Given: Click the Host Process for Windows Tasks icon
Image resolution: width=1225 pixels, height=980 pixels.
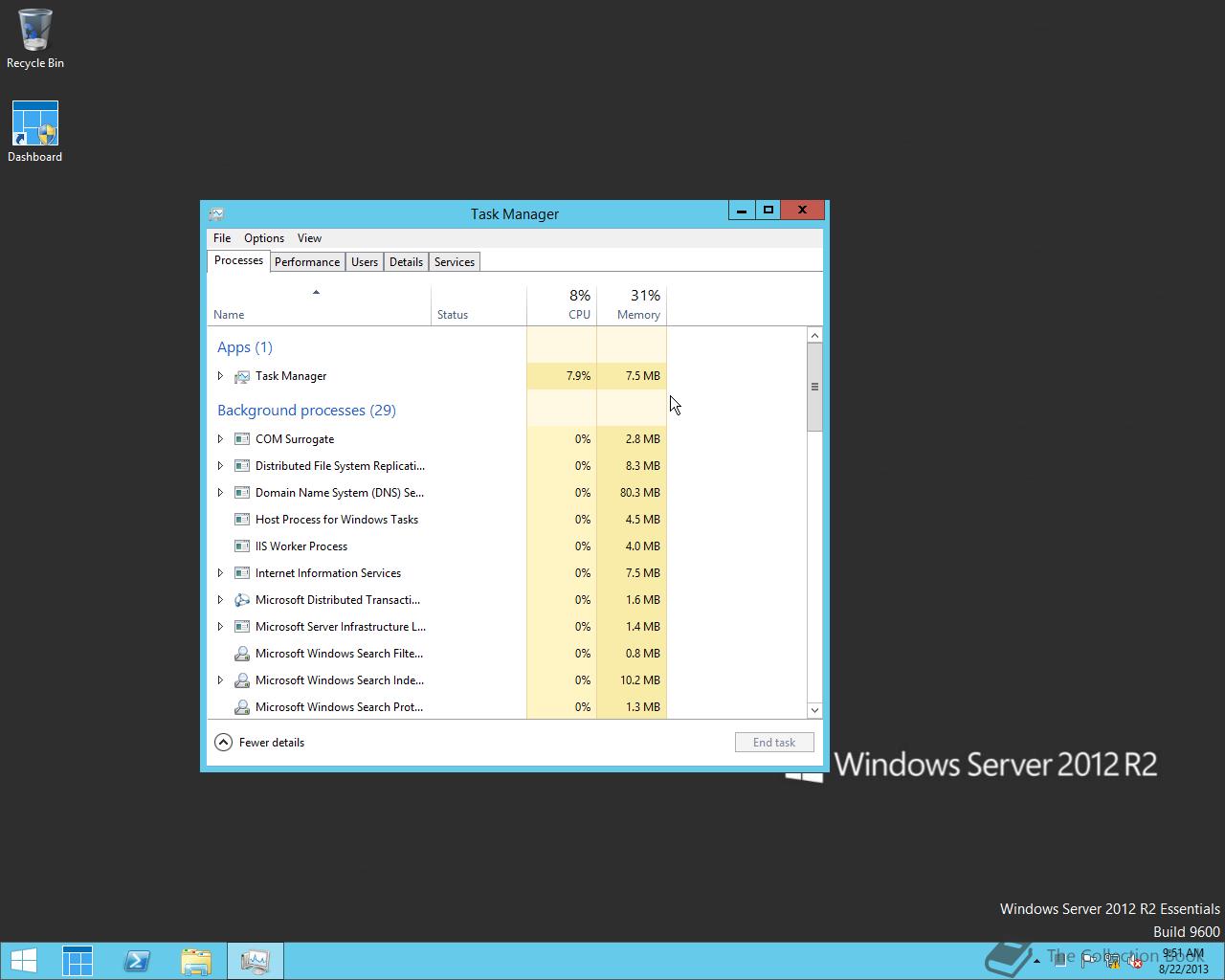Looking at the screenshot, I should (242, 520).
